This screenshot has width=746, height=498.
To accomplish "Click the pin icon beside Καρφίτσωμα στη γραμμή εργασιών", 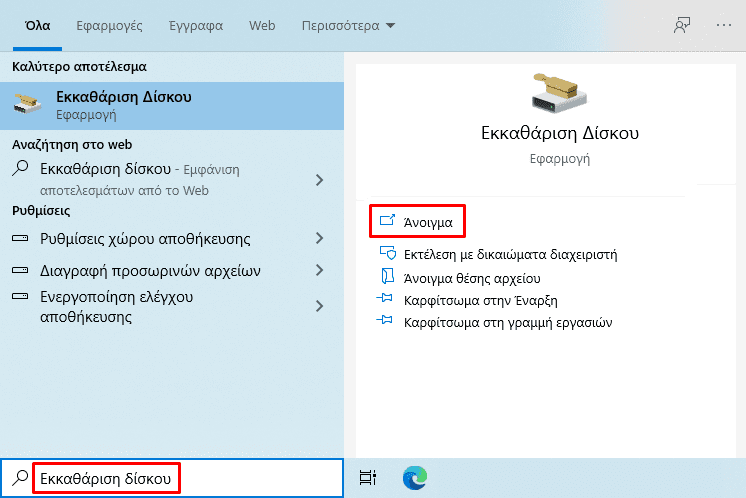I will 385,320.
